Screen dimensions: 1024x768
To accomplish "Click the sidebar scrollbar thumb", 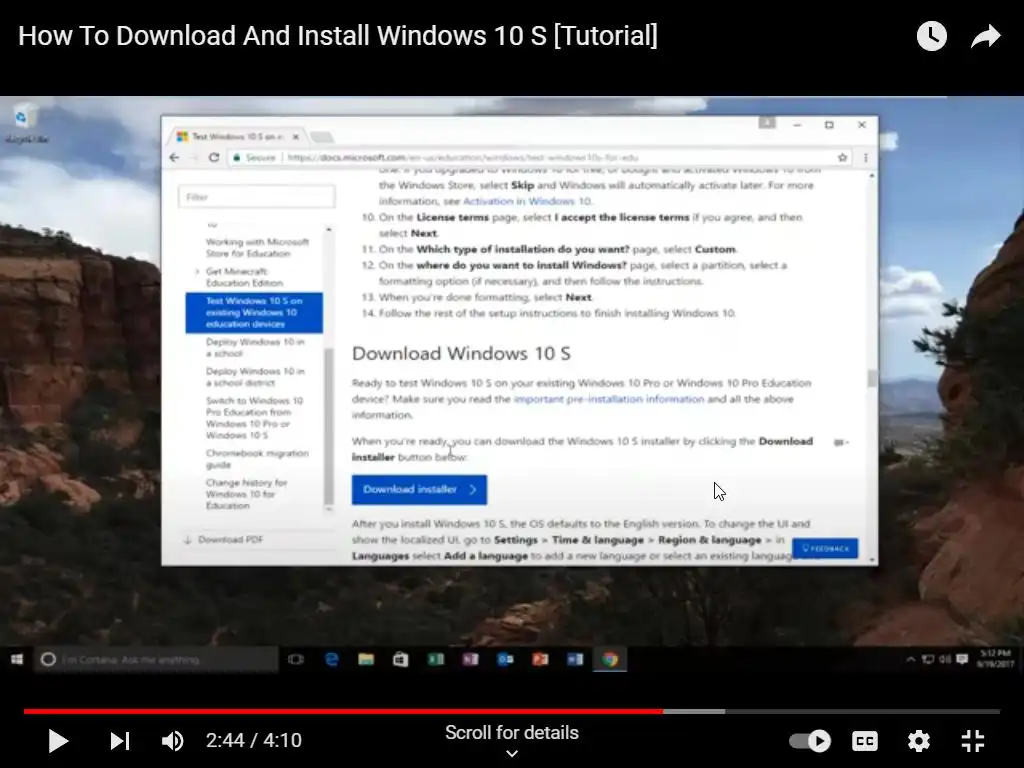I will coord(328,424).
